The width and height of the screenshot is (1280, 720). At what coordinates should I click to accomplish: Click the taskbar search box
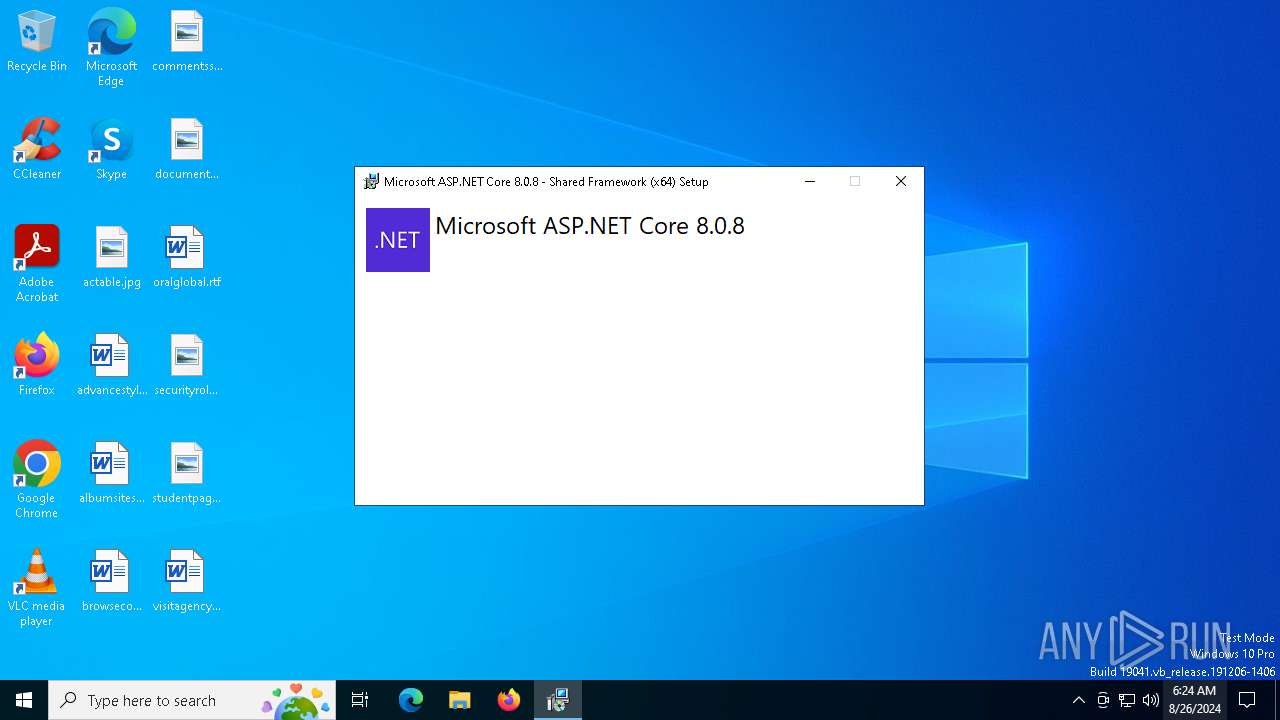(192, 700)
